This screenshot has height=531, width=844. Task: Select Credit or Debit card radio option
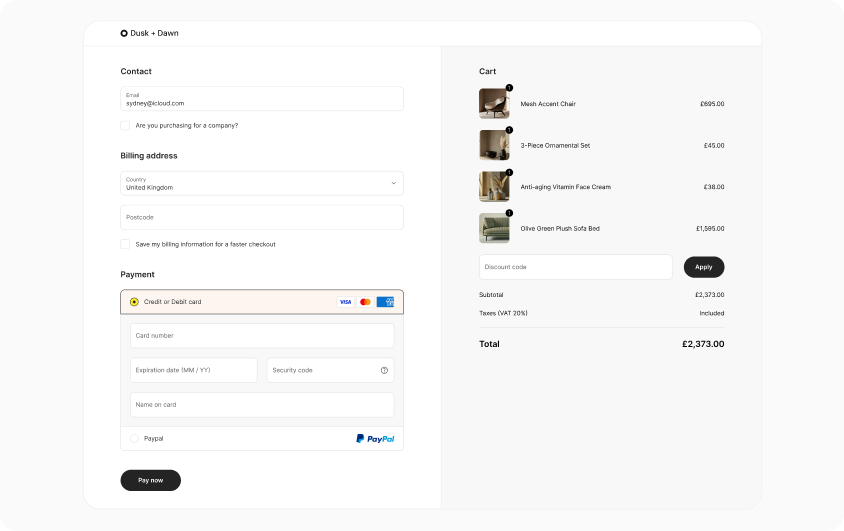coord(134,302)
